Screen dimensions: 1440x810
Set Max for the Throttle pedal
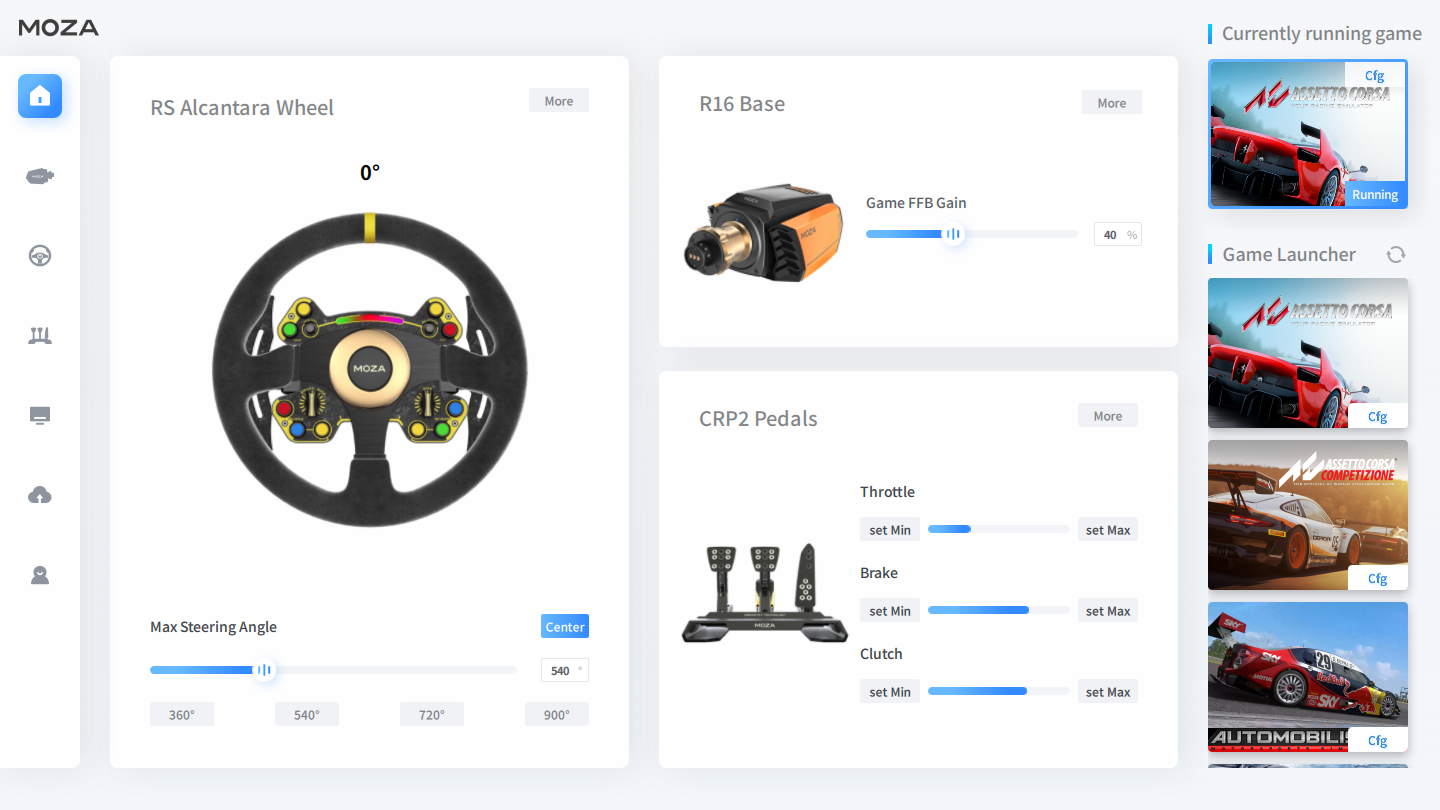coord(1108,530)
